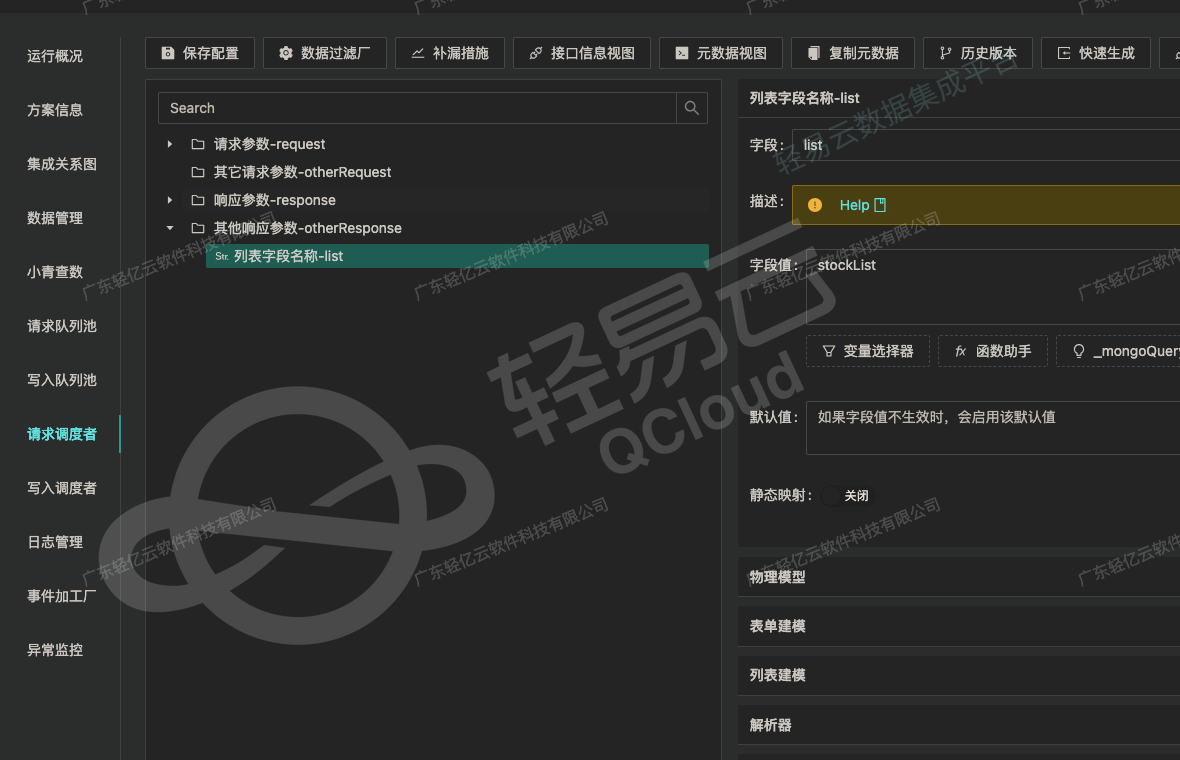Open the 数据管理 sidebar menu
The height and width of the screenshot is (760, 1180).
coord(55,218)
